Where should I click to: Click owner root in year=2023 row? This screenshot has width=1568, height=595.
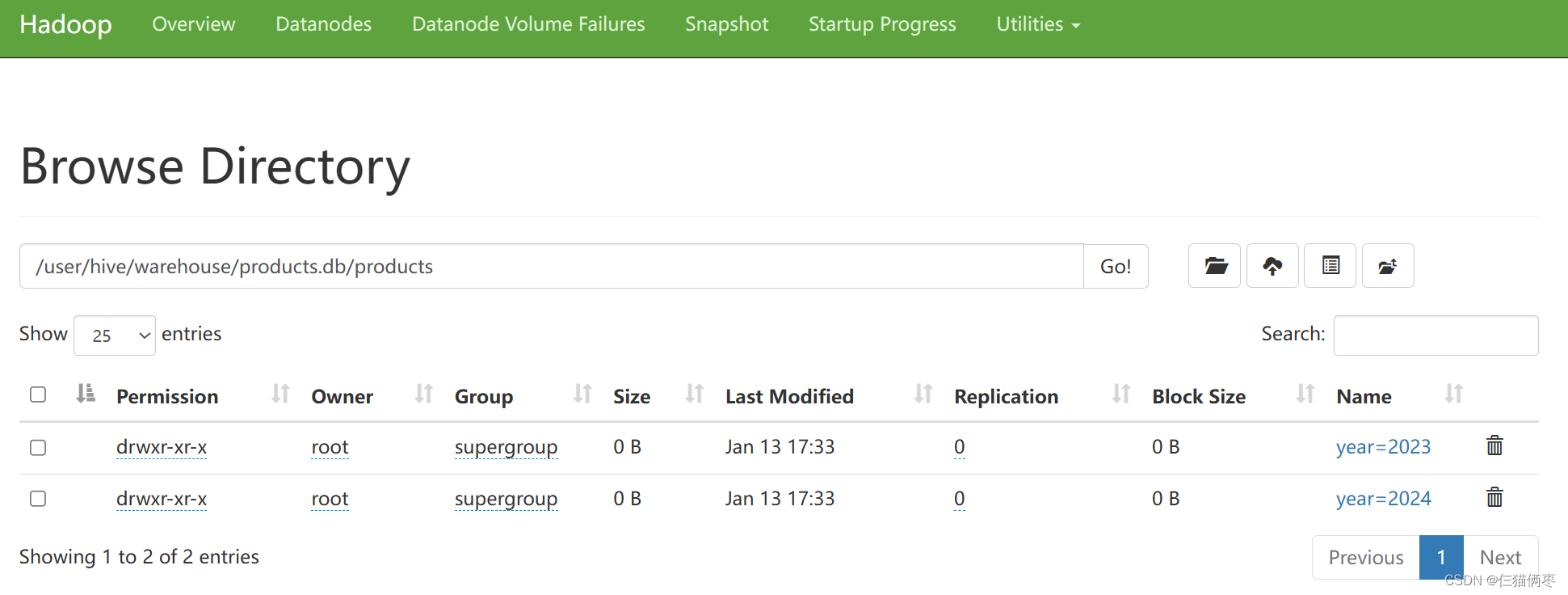[x=330, y=447]
